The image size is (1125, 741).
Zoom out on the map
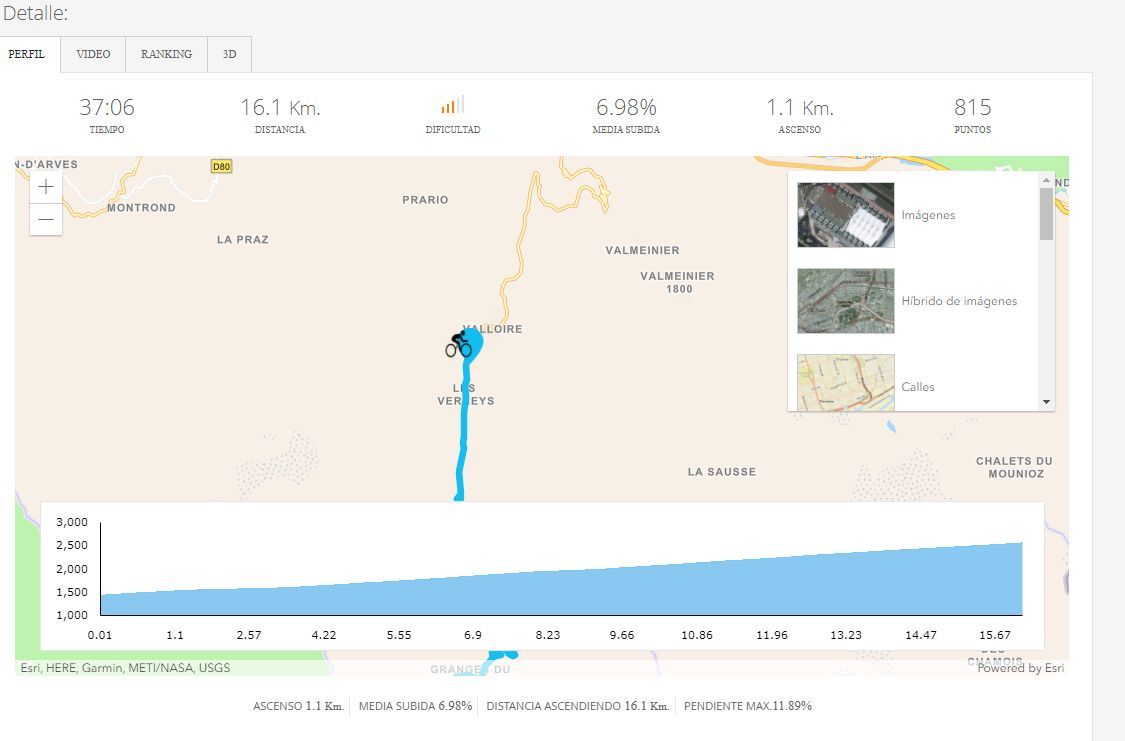tap(46, 219)
